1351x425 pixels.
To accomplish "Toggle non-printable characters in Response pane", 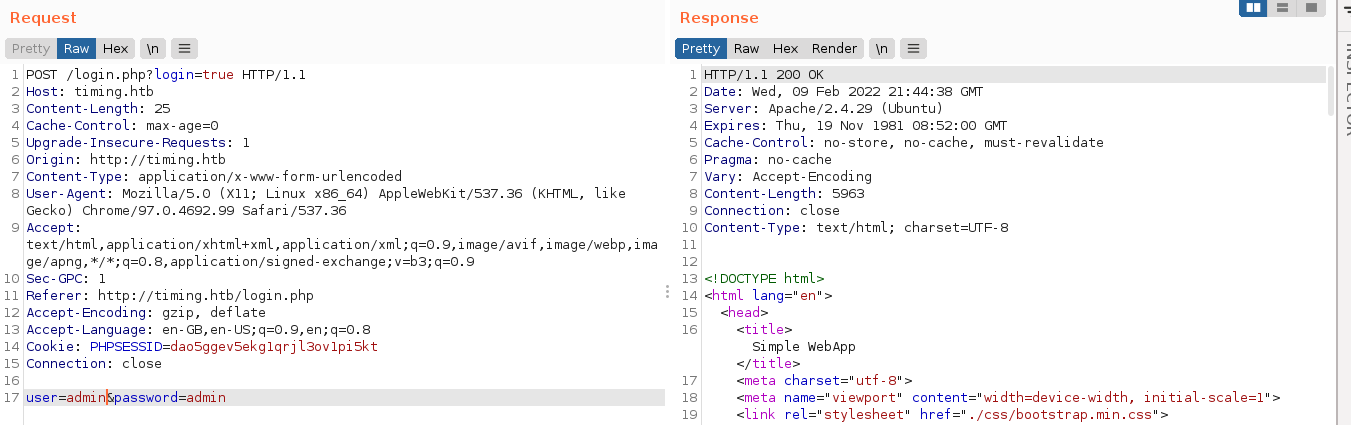I will (x=881, y=48).
